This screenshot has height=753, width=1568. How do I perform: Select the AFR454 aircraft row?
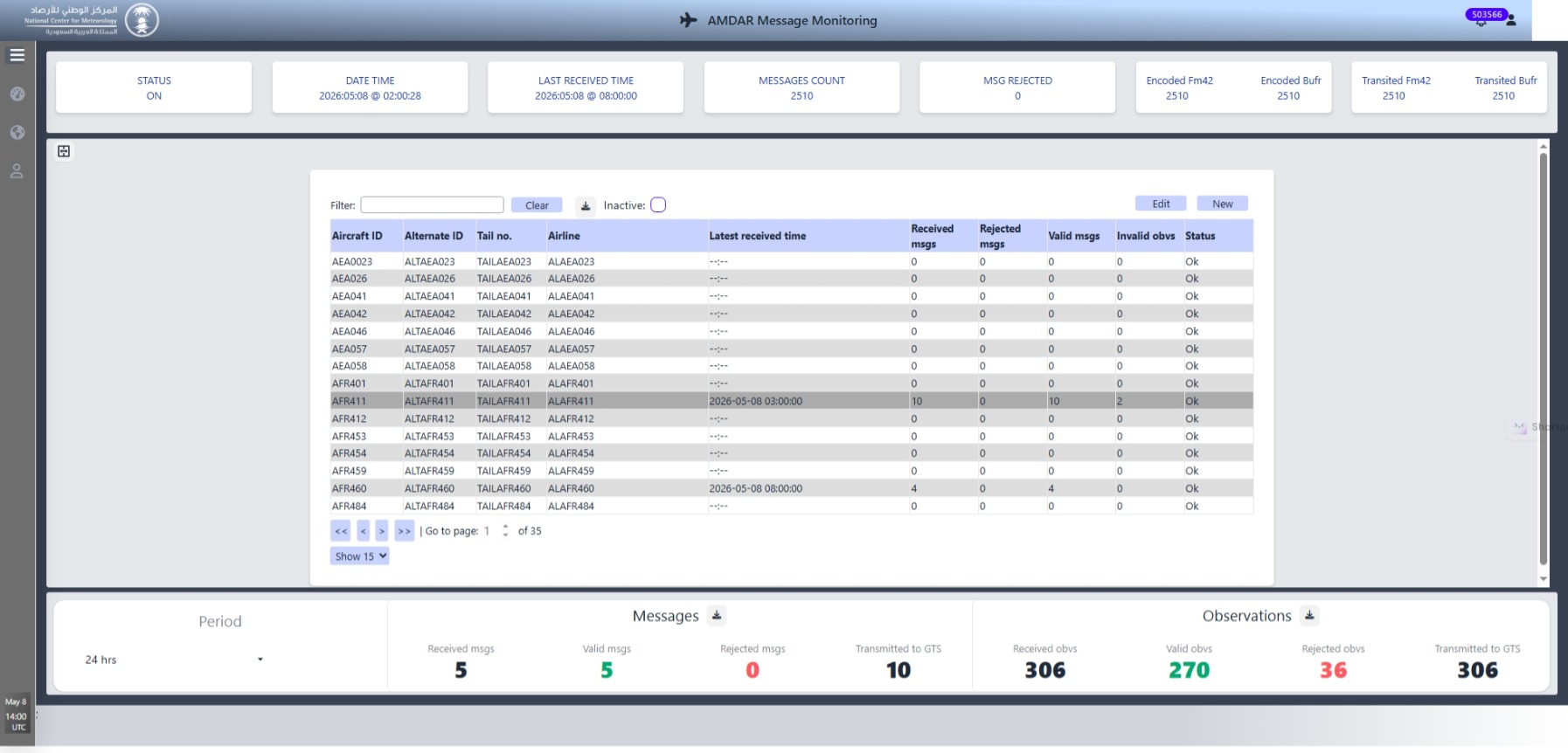pos(791,453)
